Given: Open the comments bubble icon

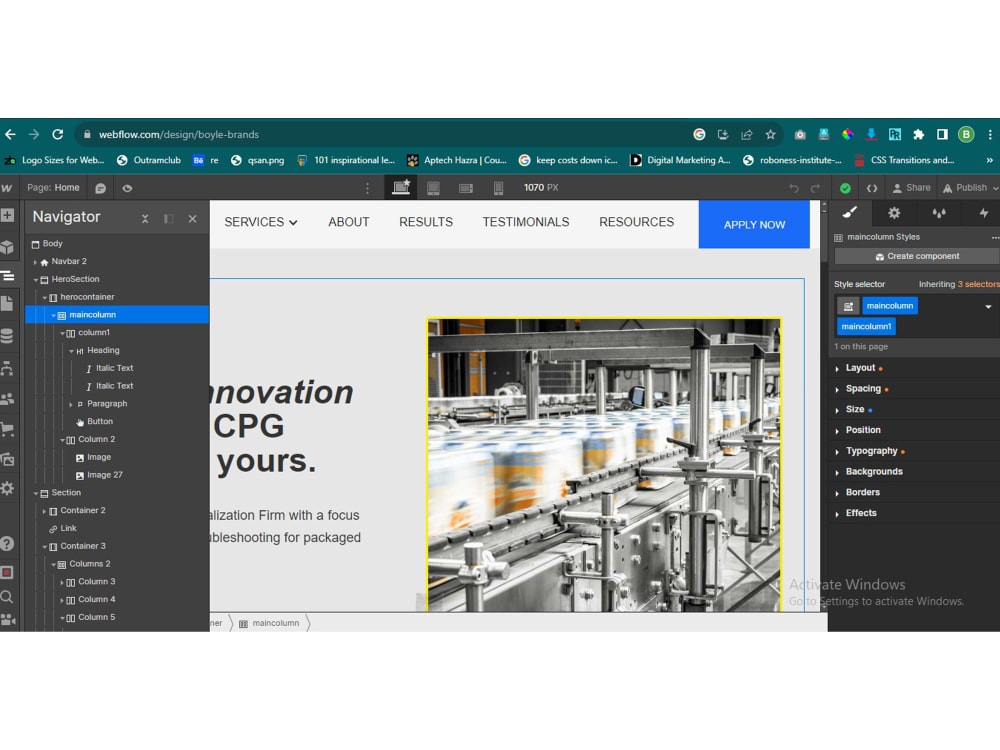Looking at the screenshot, I should coord(100,188).
